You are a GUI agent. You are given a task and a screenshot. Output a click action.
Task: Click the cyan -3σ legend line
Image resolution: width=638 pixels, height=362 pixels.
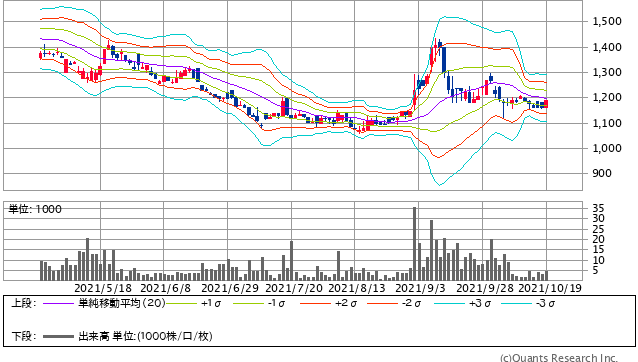516,303
